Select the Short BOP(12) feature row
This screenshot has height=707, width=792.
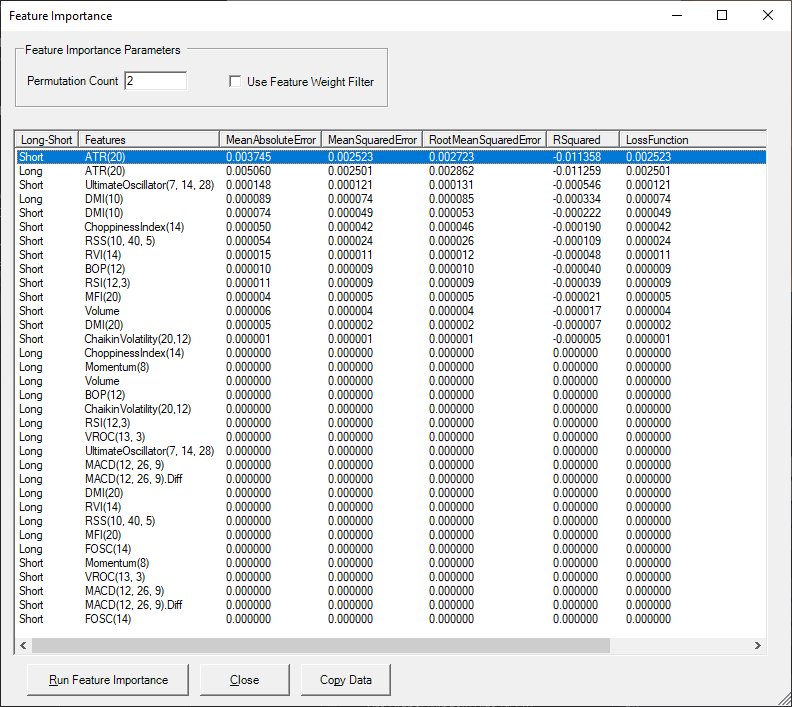click(x=391, y=269)
